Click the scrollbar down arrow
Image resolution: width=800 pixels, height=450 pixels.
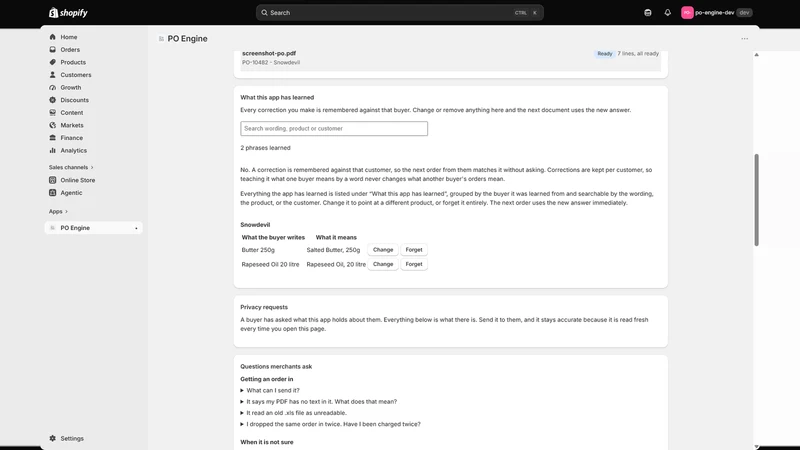(756, 447)
